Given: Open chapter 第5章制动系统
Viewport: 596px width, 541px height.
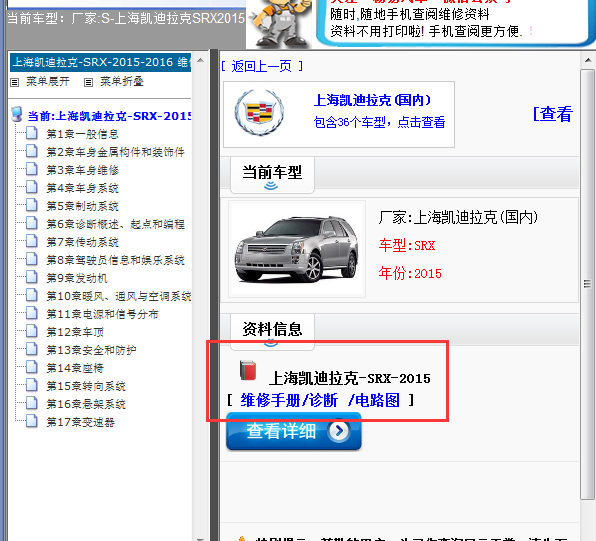Looking at the screenshot, I should [x=82, y=206].
